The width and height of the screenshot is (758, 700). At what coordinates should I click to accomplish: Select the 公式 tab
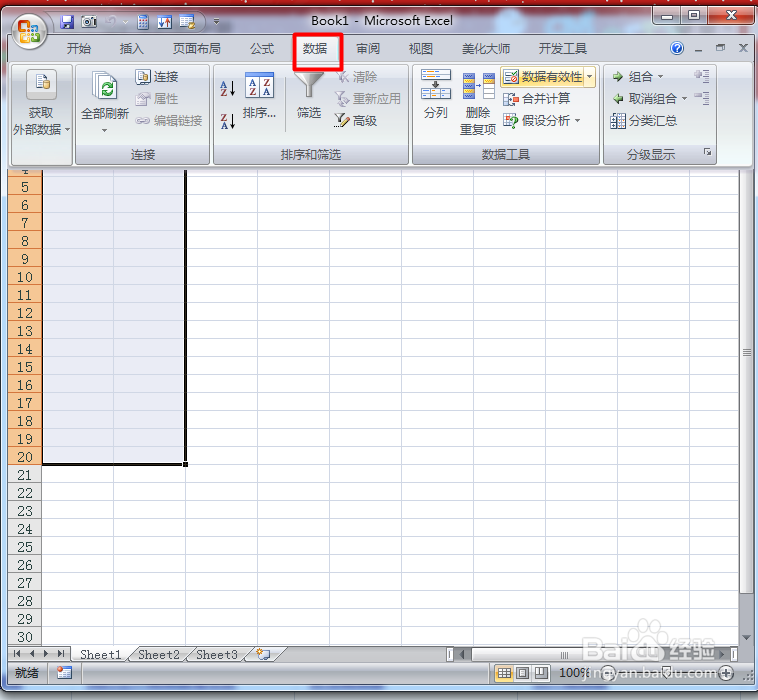click(x=262, y=48)
